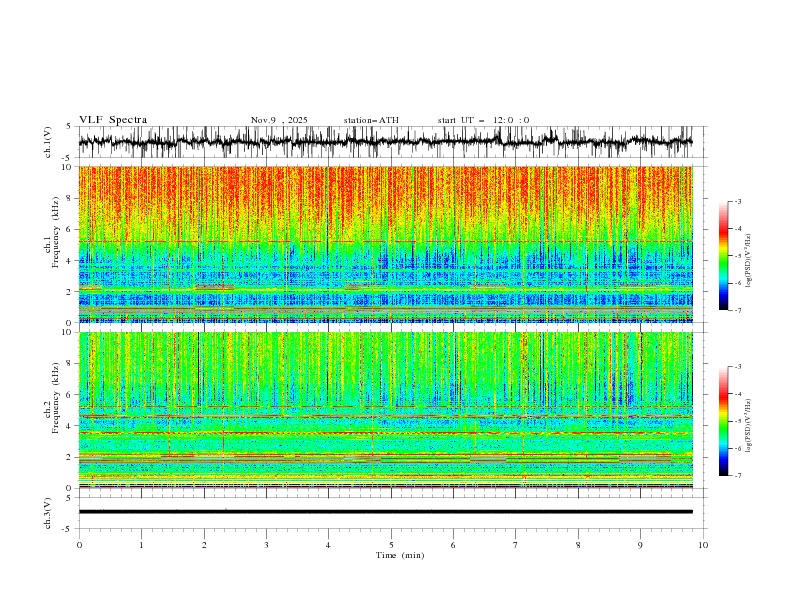Click the "8" tick on ch.1 frequency axis

70,198
